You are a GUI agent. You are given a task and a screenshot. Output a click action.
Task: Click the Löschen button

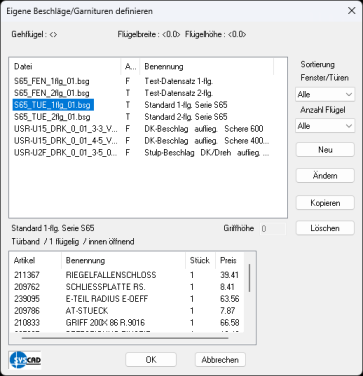(x=325, y=228)
